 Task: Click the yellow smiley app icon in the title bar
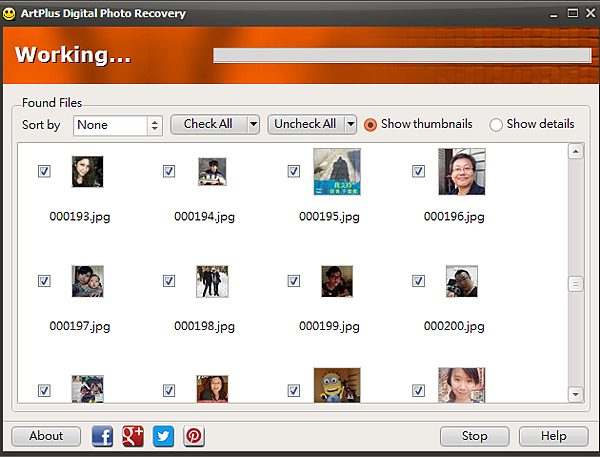point(9,14)
